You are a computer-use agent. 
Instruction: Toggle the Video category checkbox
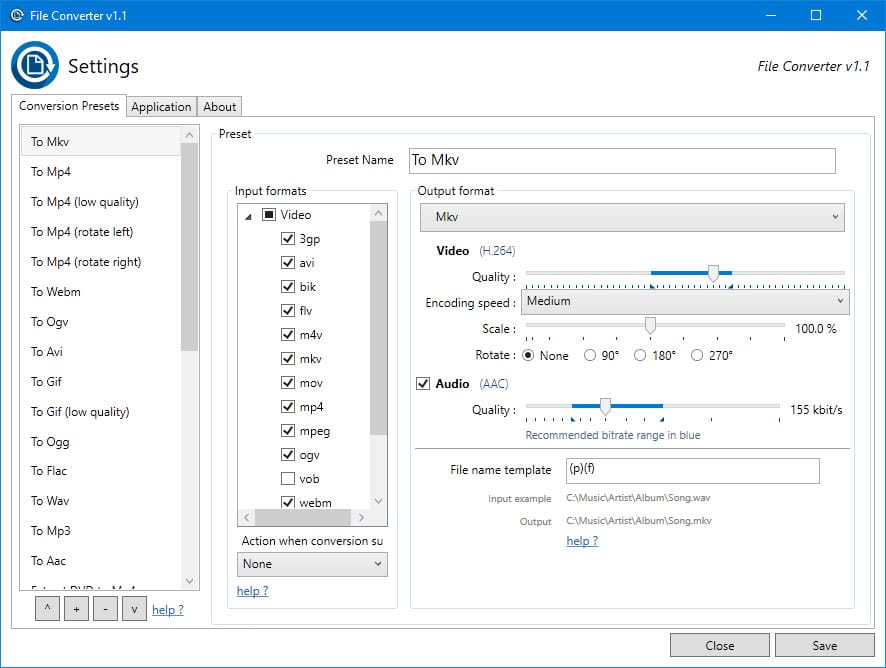pyautogui.click(x=269, y=215)
